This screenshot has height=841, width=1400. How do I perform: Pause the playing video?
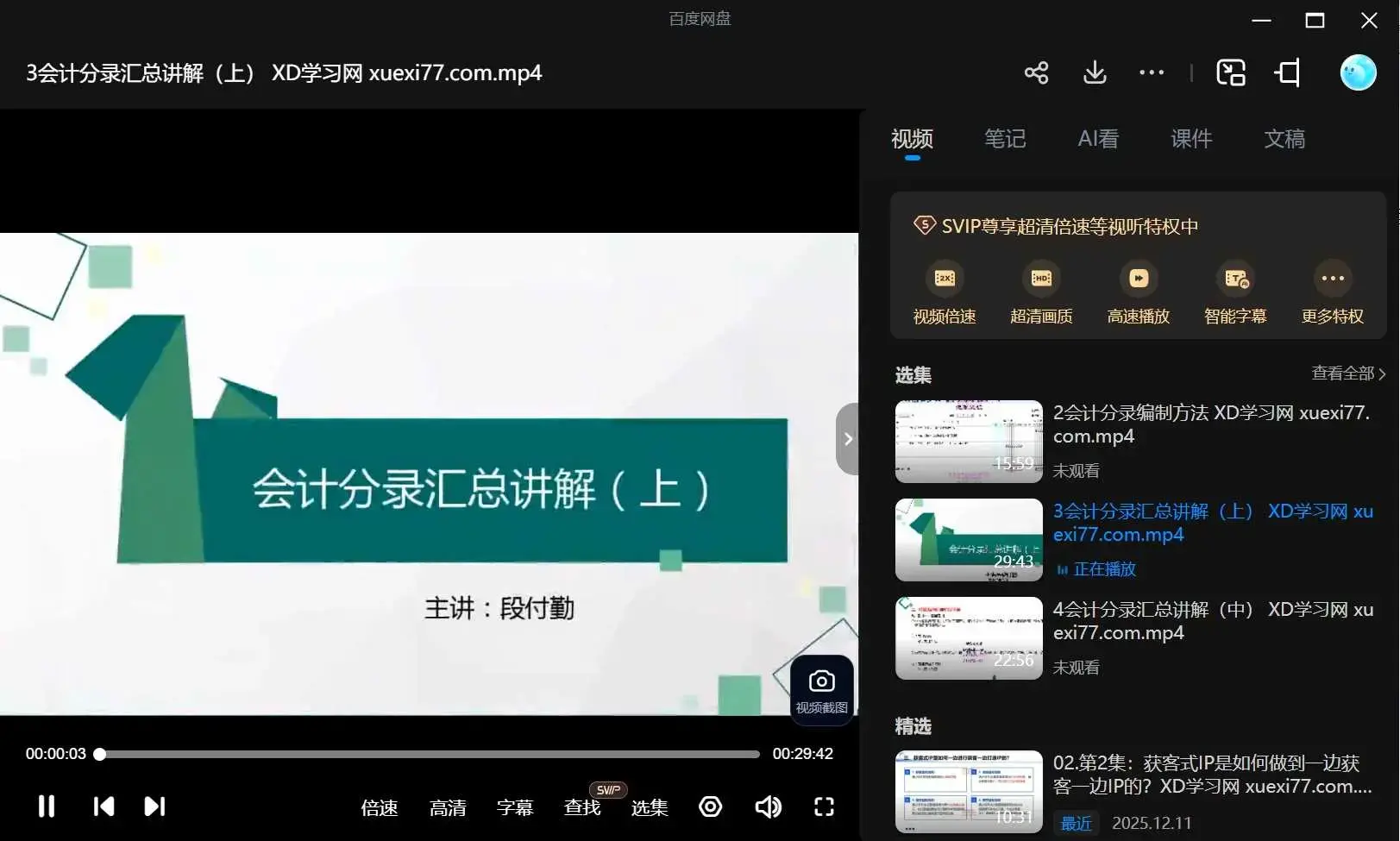(x=46, y=806)
